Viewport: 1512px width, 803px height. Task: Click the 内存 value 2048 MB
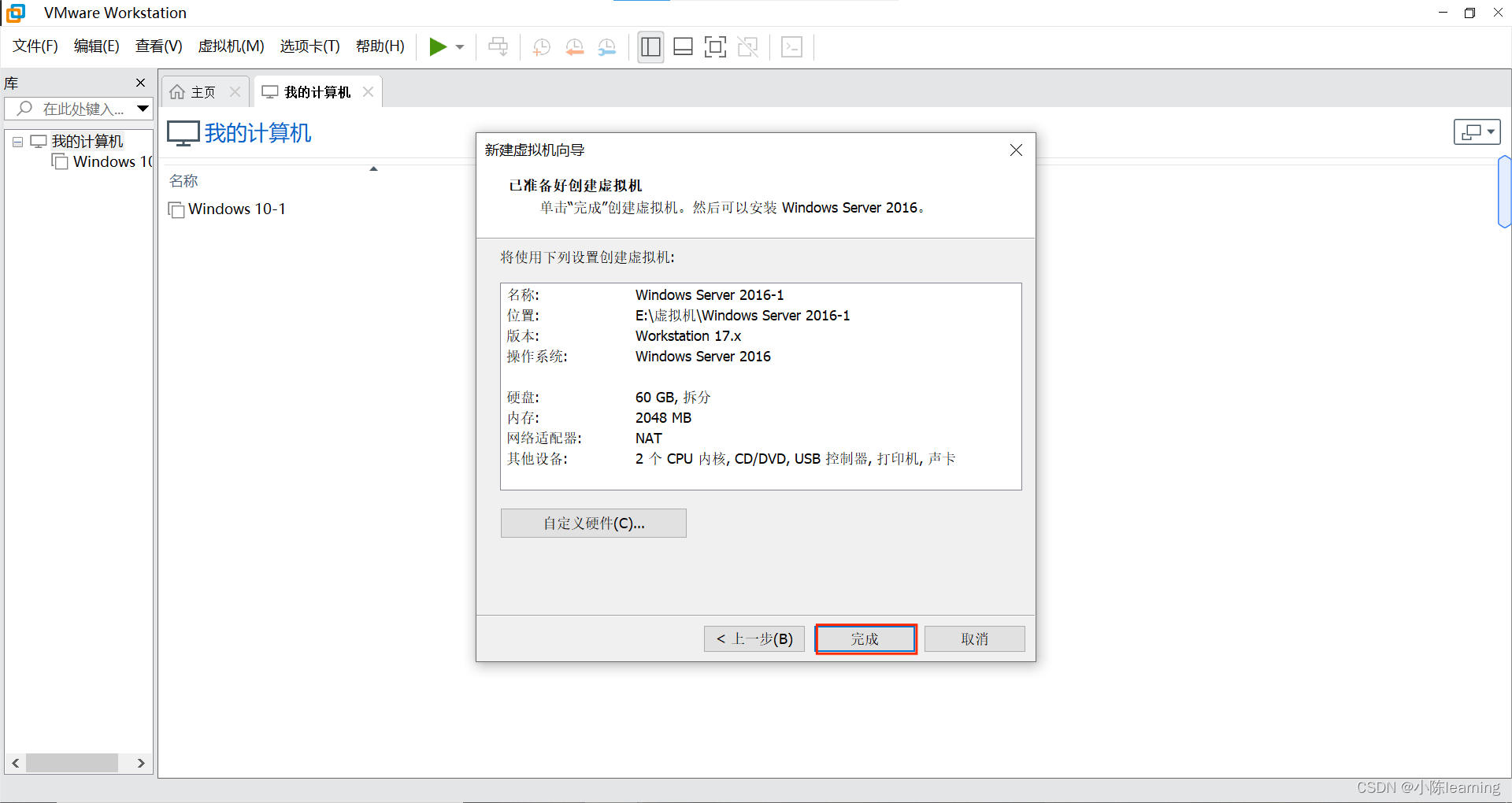click(663, 418)
